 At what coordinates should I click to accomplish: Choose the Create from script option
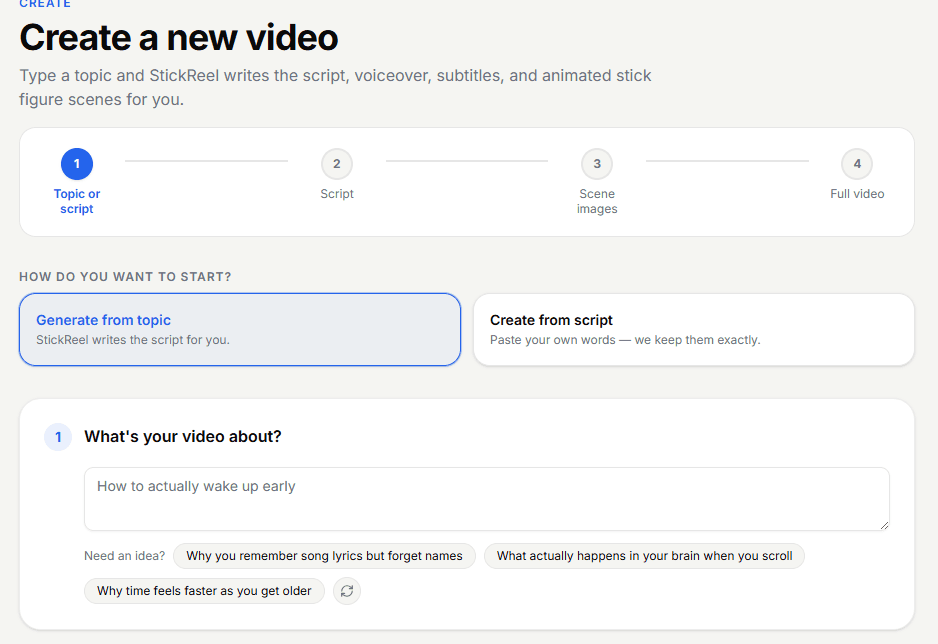click(694, 329)
